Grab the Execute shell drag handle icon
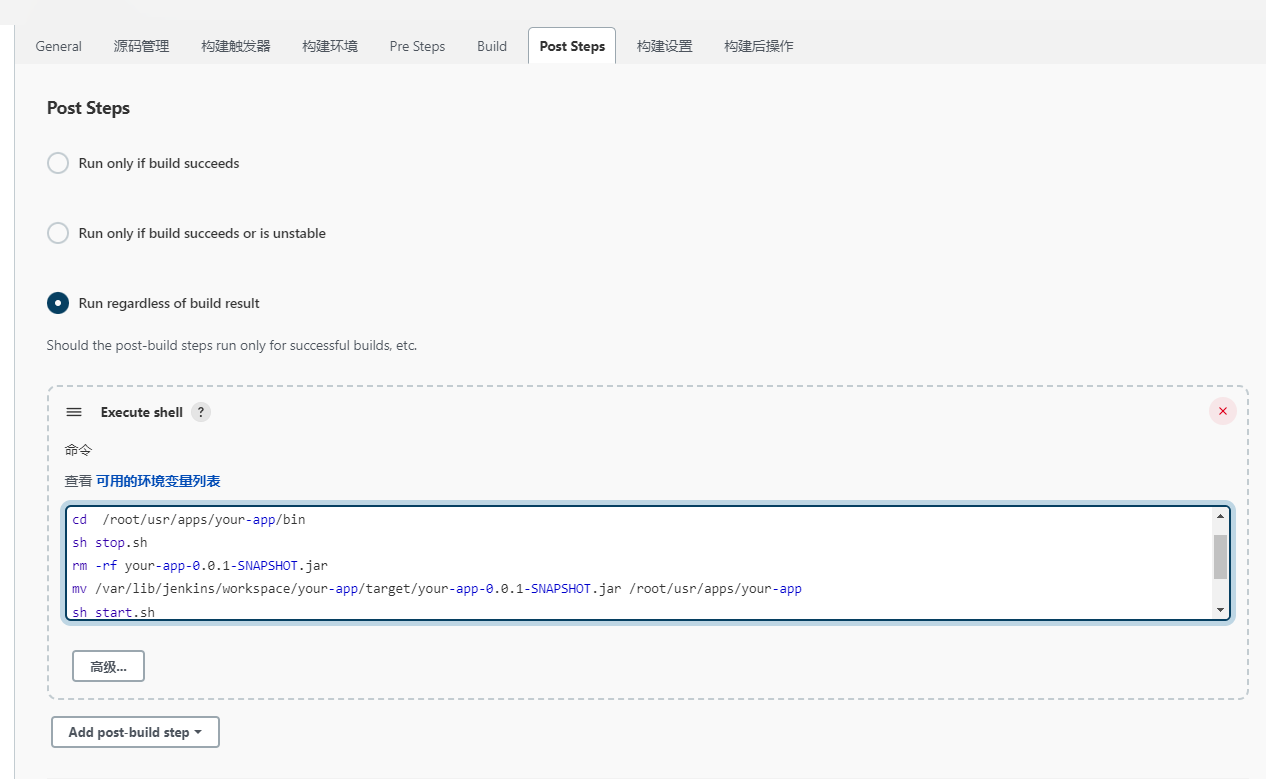Viewport: 1266px width, 779px height. coord(74,412)
